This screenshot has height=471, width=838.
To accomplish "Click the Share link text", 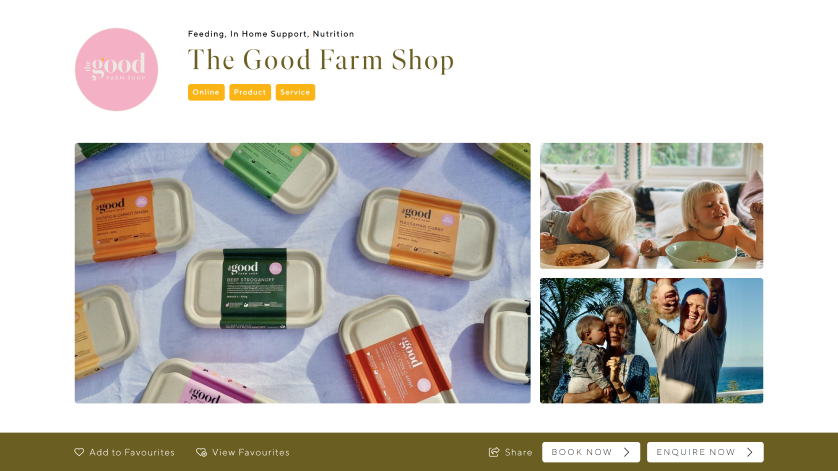I will click(x=518, y=452).
